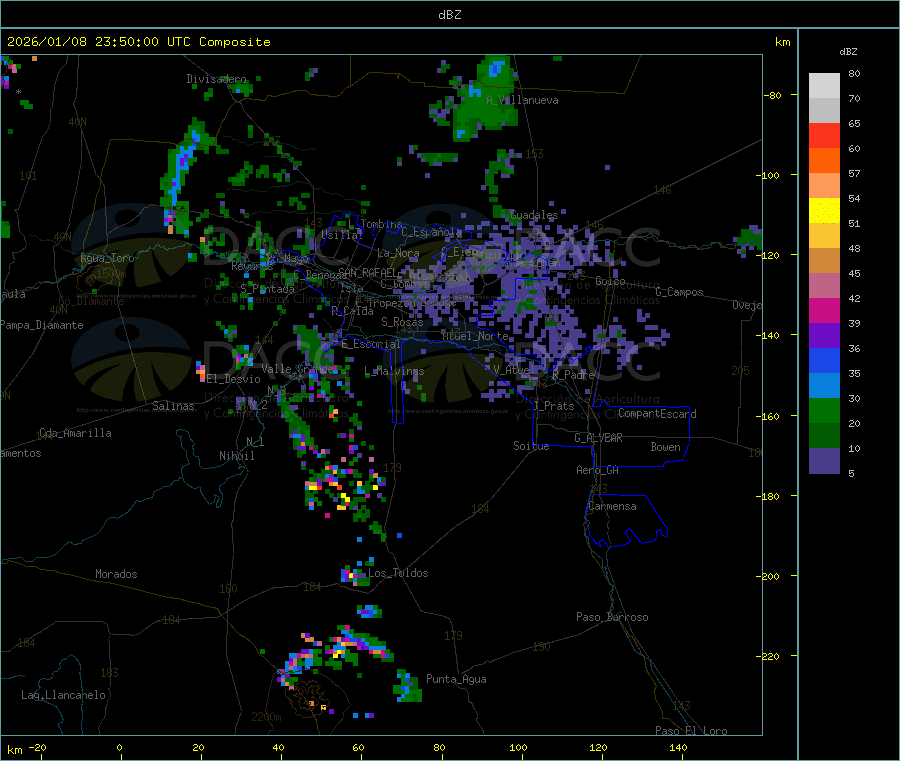Click the Carmensa location label
Screen dimensions: 900x761
(612, 506)
